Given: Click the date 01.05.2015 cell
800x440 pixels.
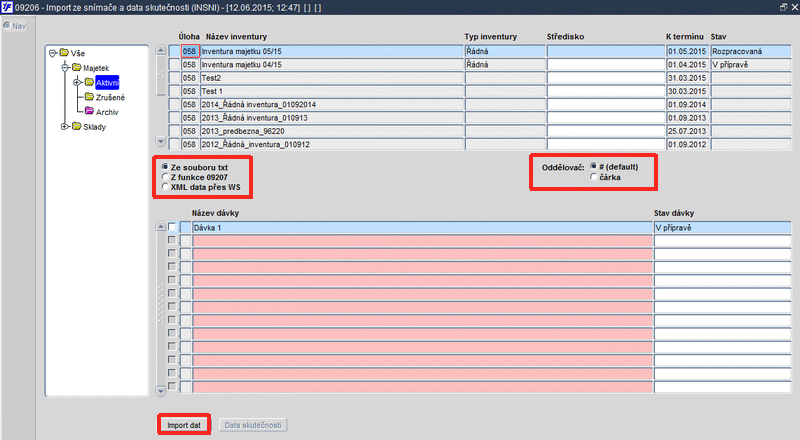Looking at the screenshot, I should [x=687, y=51].
